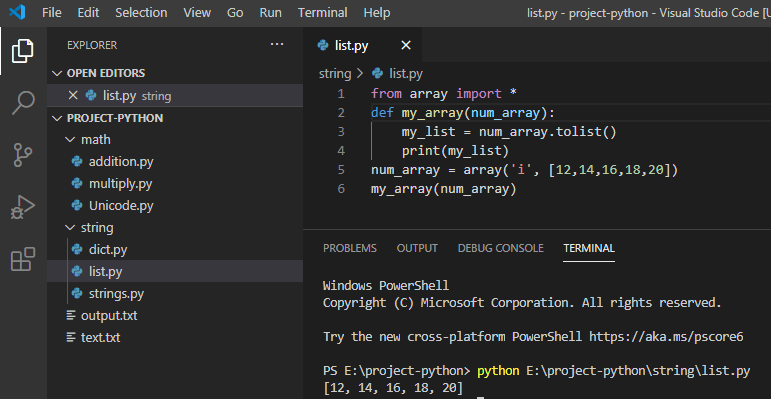The width and height of the screenshot is (771, 399).
Task: Click Python icon beside strings.py
Action: pos(77,294)
